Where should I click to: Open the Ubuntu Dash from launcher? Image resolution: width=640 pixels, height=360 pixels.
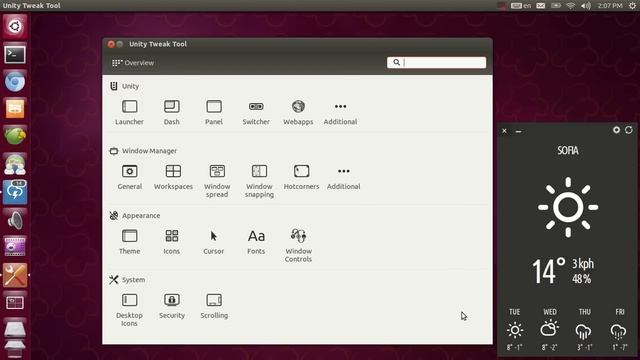click(x=15, y=27)
